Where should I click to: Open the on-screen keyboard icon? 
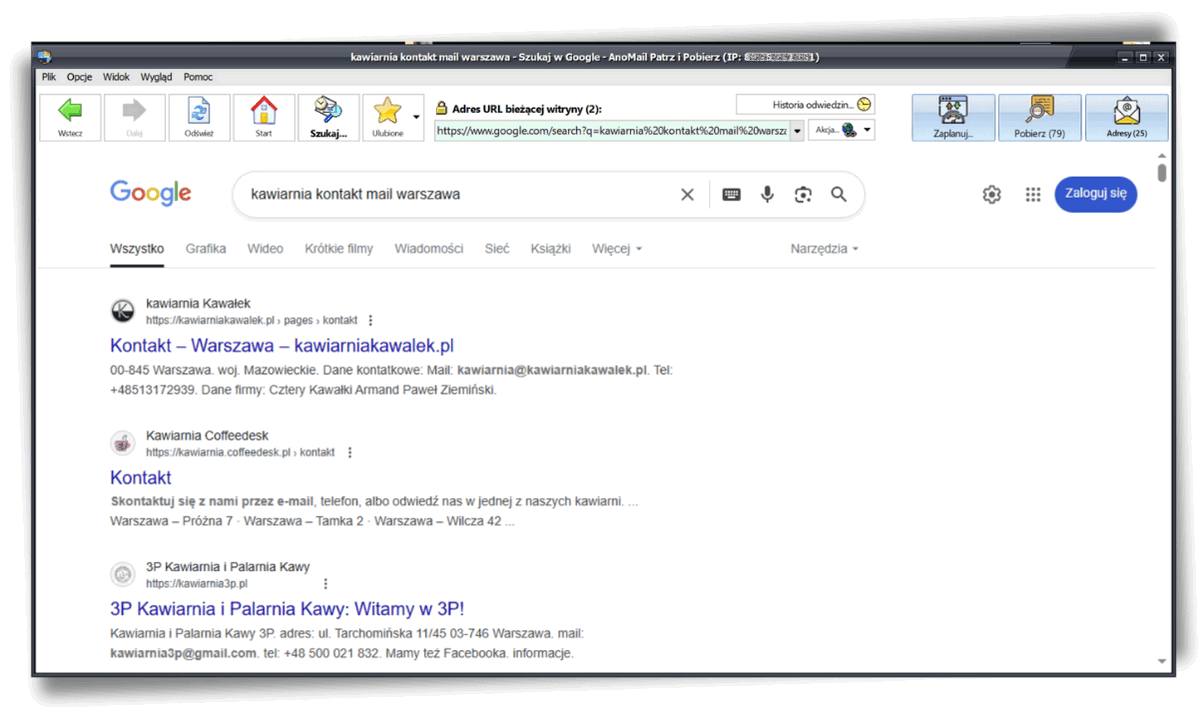click(x=732, y=195)
